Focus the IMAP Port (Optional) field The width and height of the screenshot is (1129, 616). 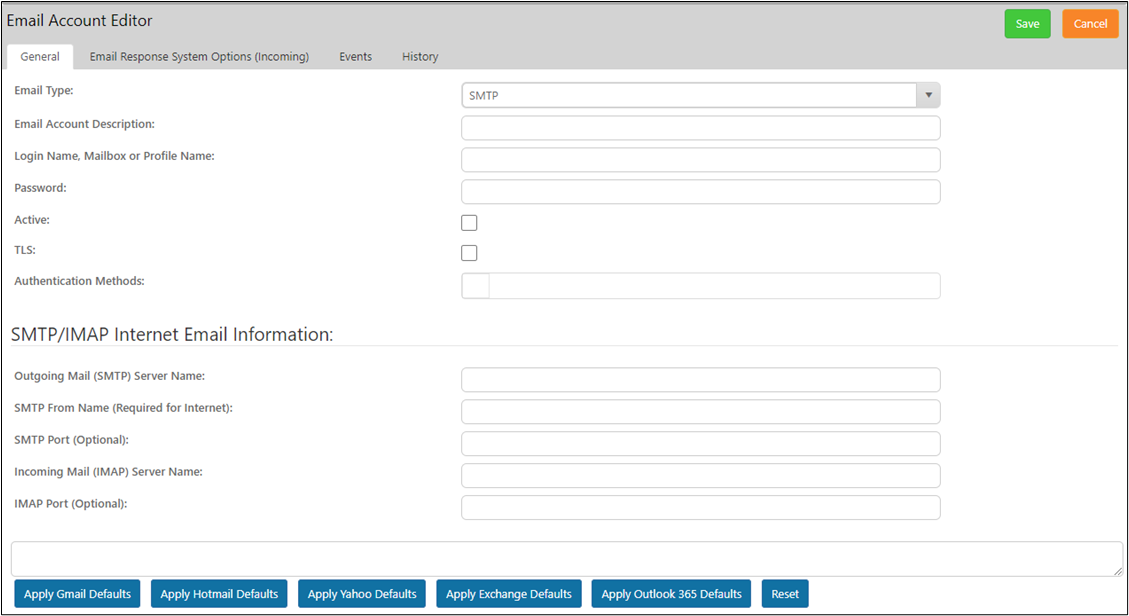[x=701, y=507]
